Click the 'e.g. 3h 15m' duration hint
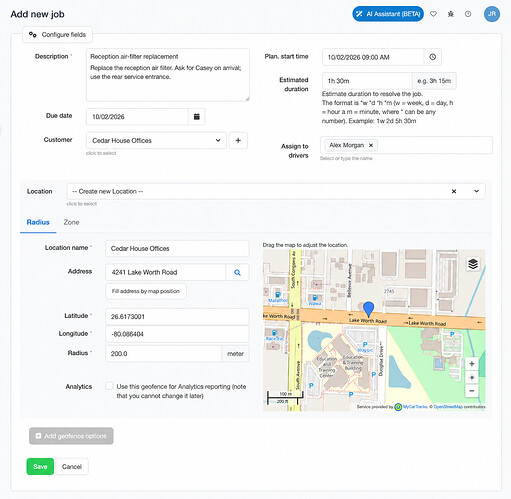The image size is (511, 499). pyautogui.click(x=434, y=81)
